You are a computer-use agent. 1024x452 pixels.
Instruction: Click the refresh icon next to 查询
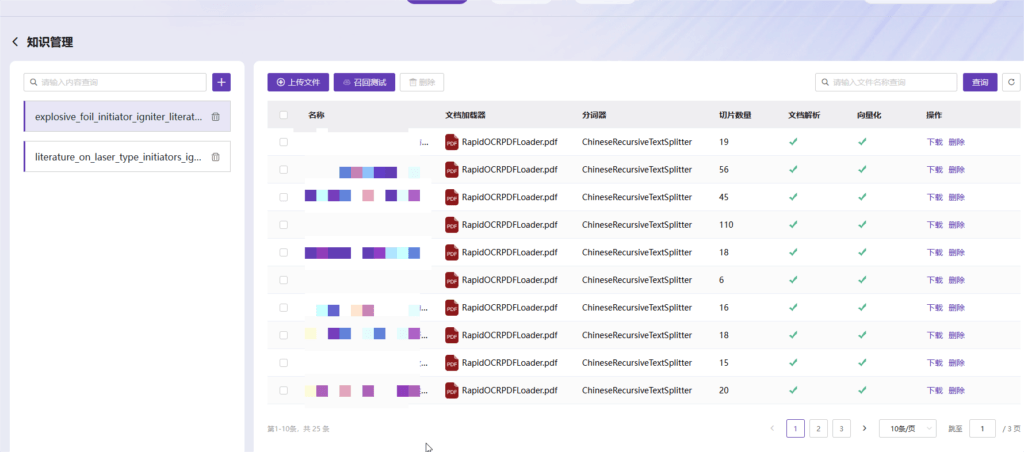[1012, 82]
